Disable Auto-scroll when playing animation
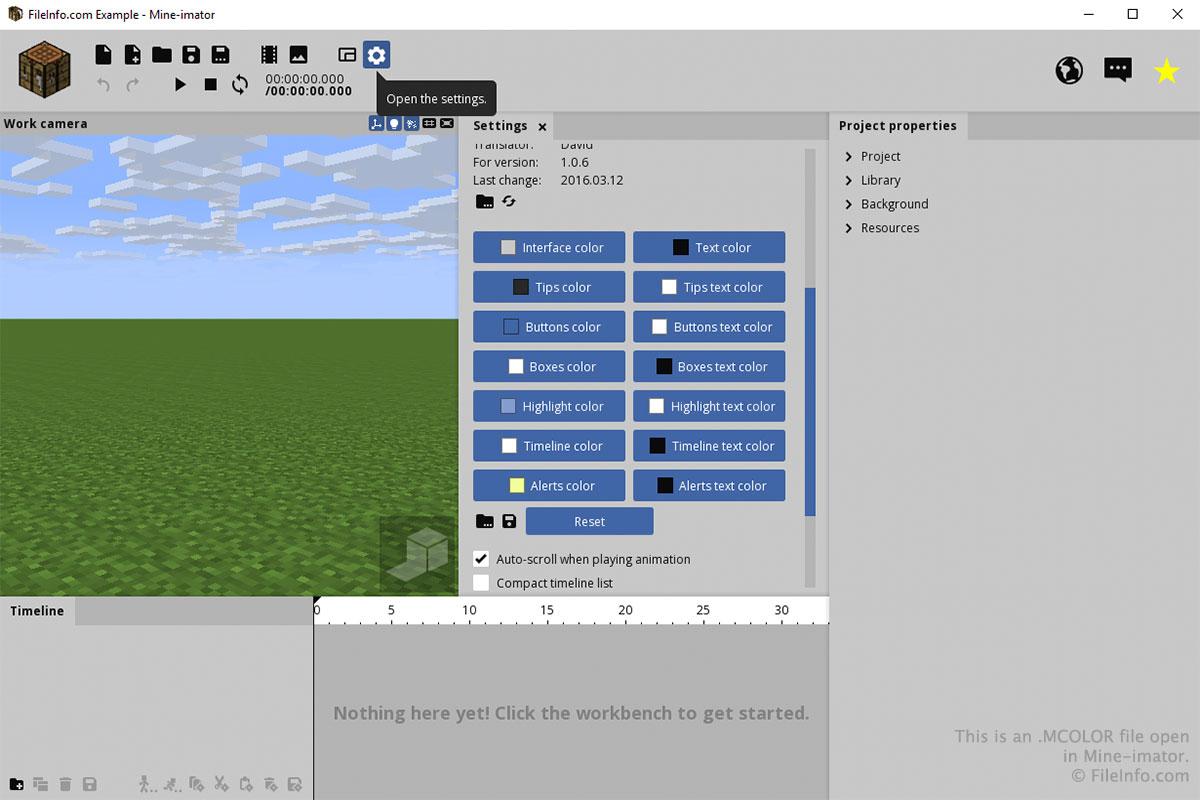The image size is (1200, 800). (x=481, y=559)
